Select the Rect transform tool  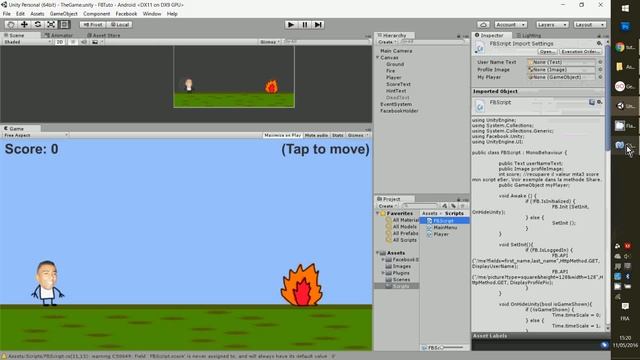64,24
